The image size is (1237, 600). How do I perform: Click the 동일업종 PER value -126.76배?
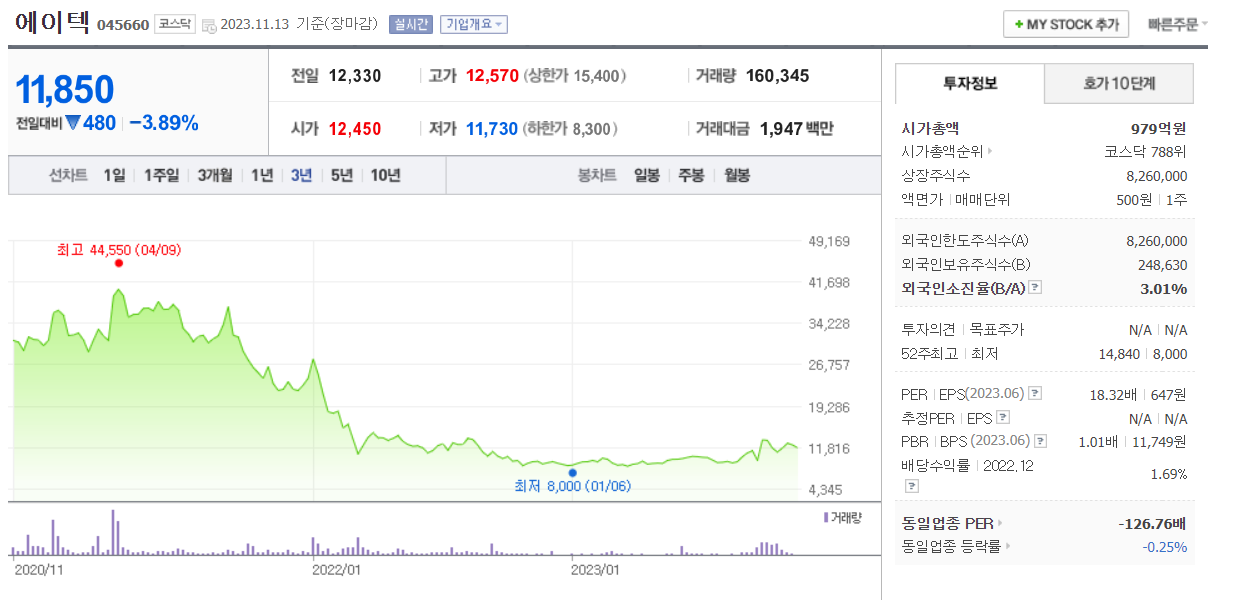(x=1152, y=523)
